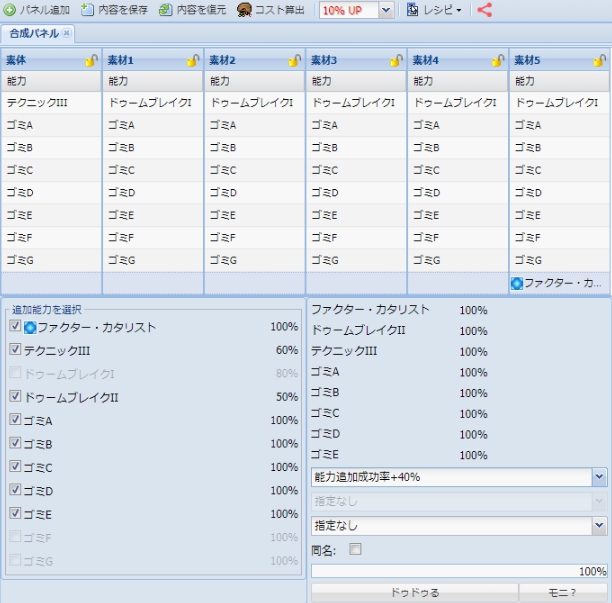Viewport: 612px width, 603px height.
Task: Click the パネル追加 (add panel) icon
Action: (x=10, y=10)
